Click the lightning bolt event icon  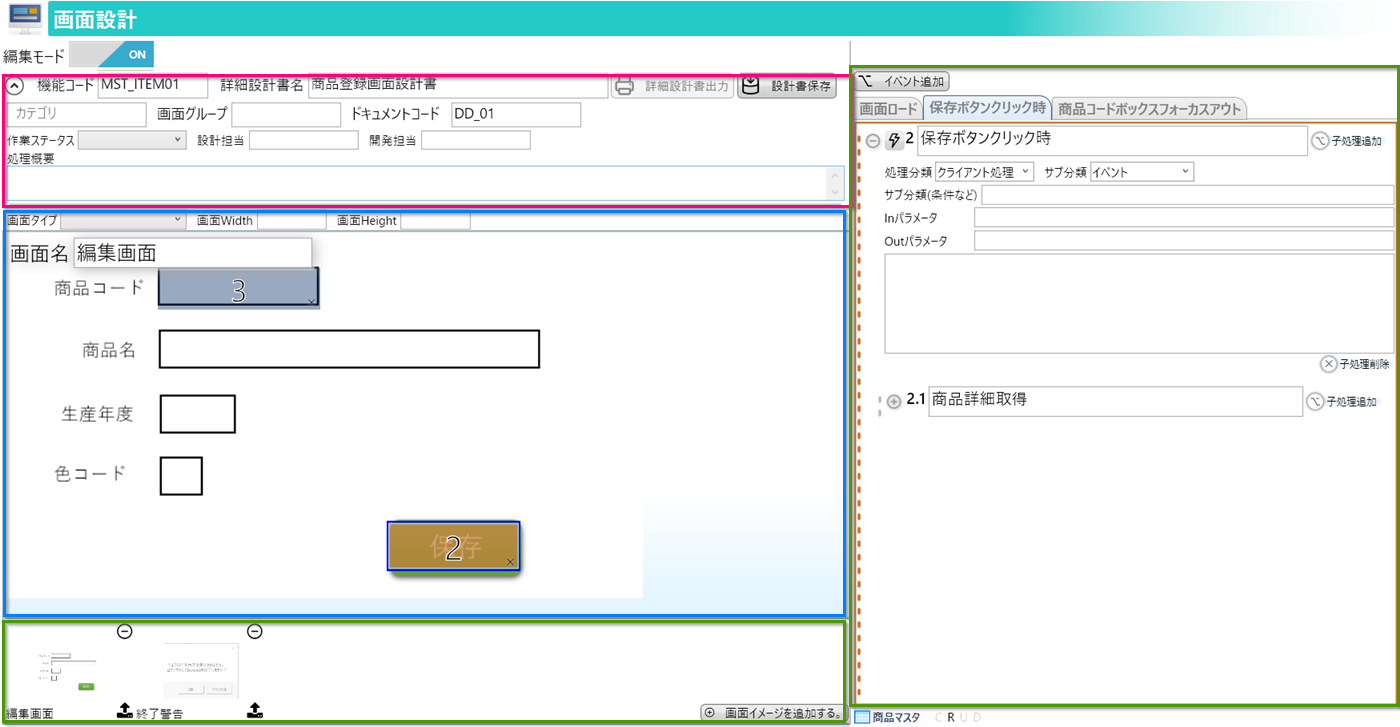[894, 141]
